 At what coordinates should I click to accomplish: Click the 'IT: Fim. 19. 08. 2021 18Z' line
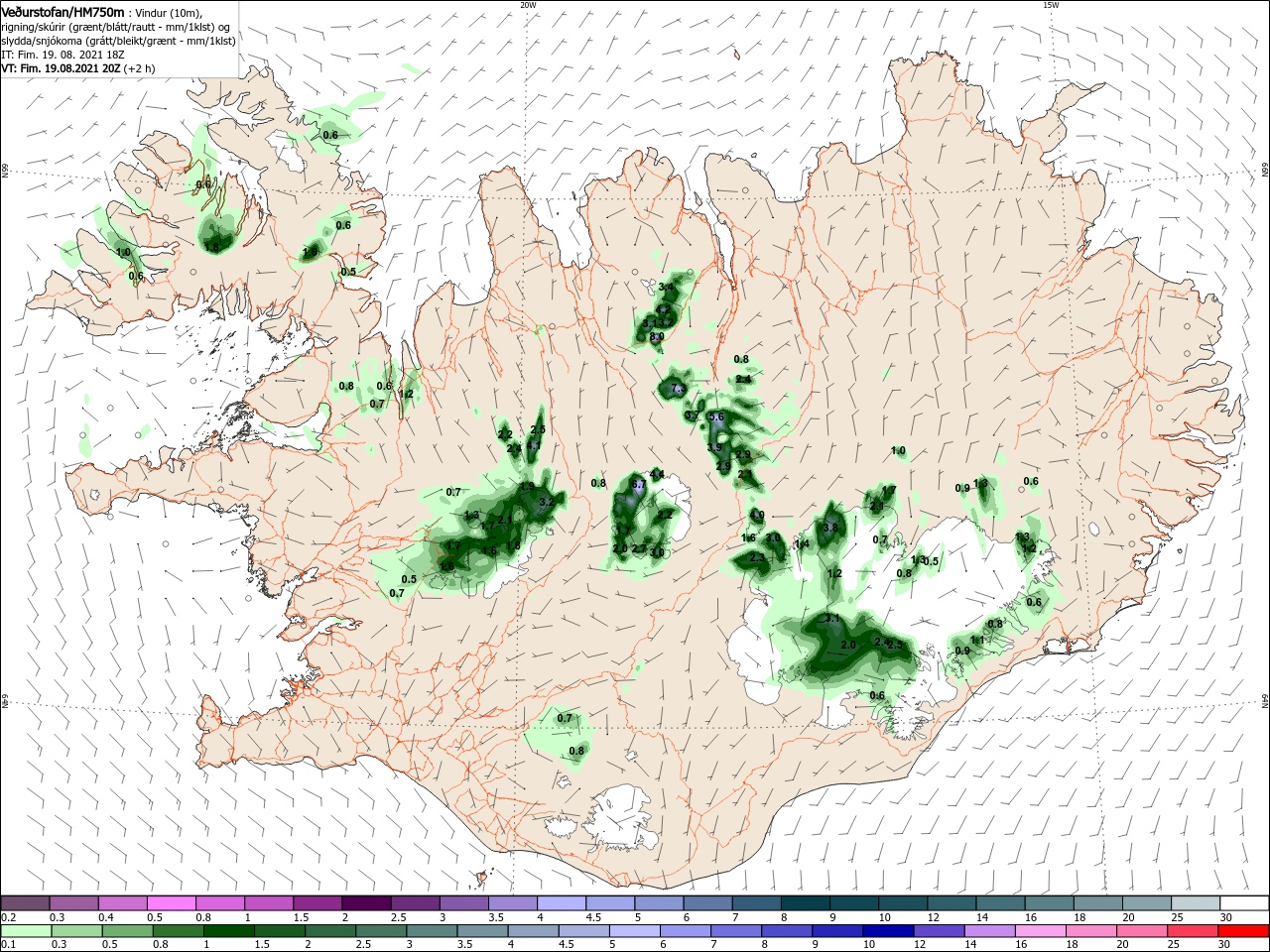[64, 55]
